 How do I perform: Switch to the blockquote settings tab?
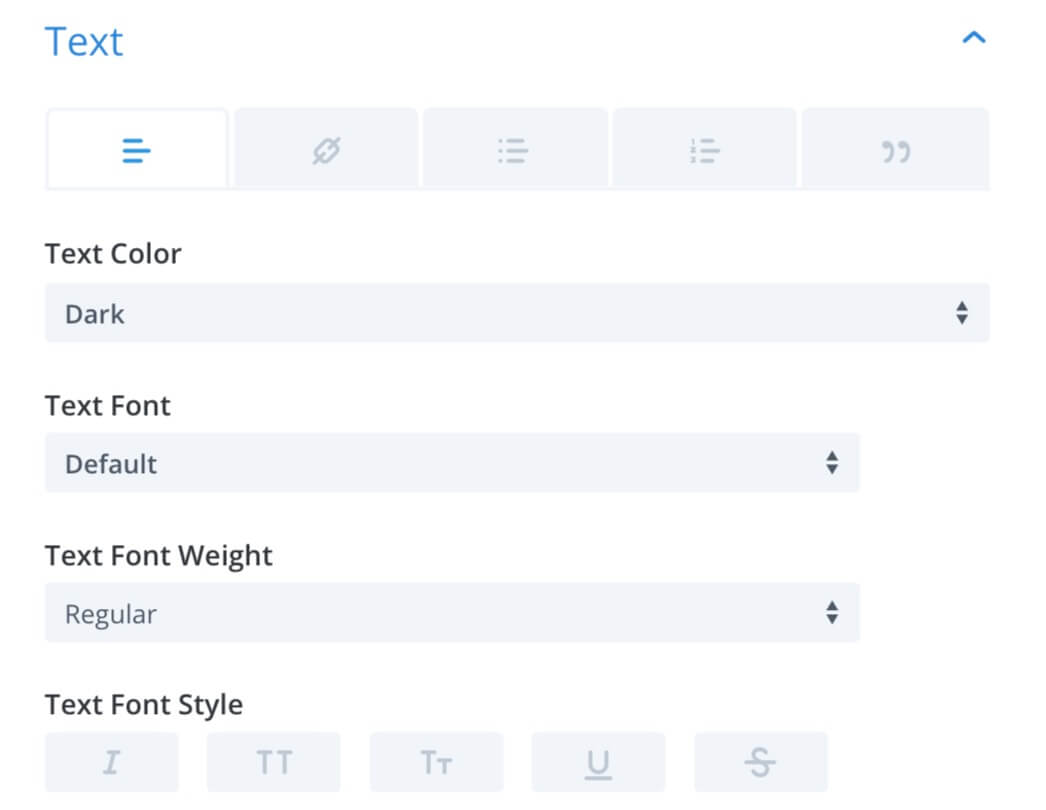pos(895,149)
